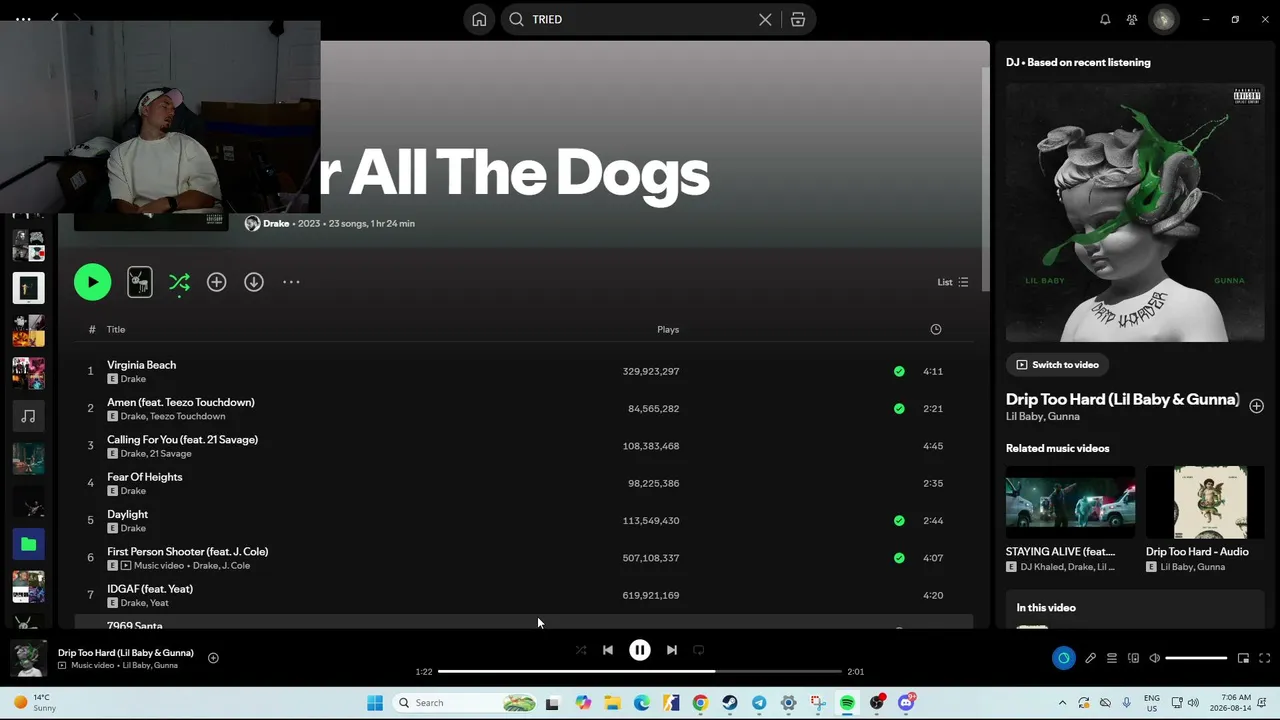Click Switch to video button

click(1058, 365)
